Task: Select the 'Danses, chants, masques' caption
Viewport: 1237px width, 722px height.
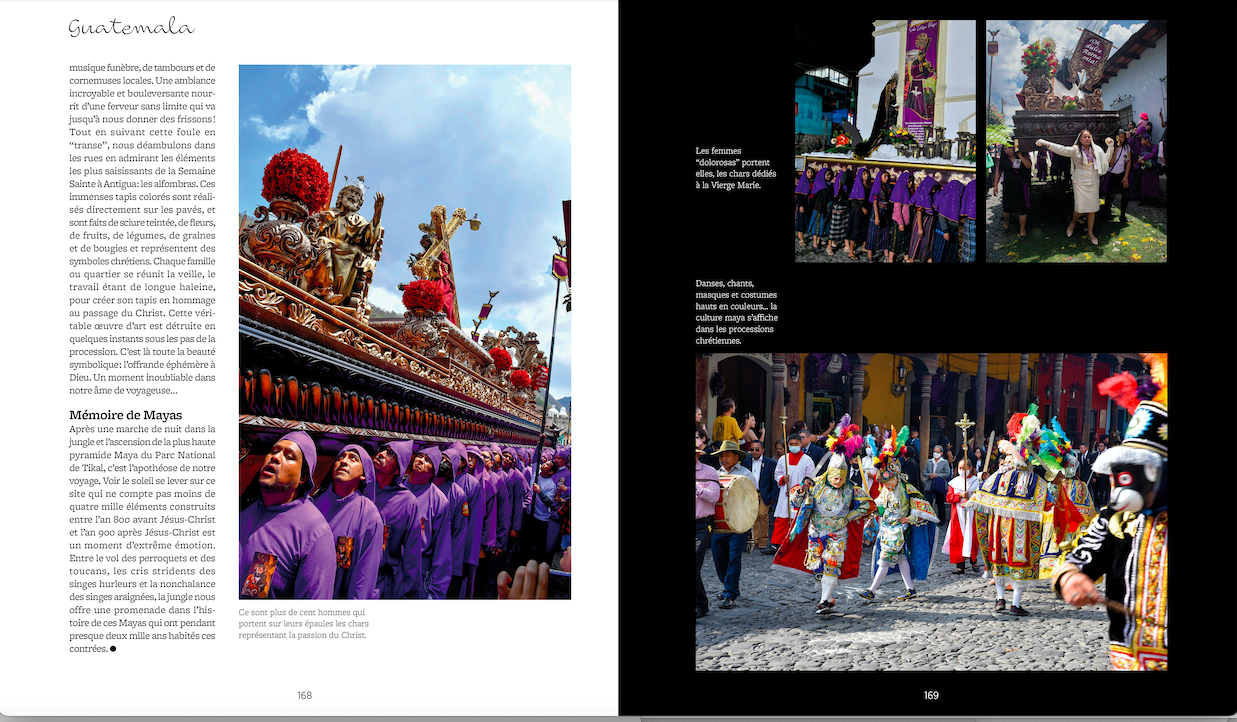Action: 736,312
